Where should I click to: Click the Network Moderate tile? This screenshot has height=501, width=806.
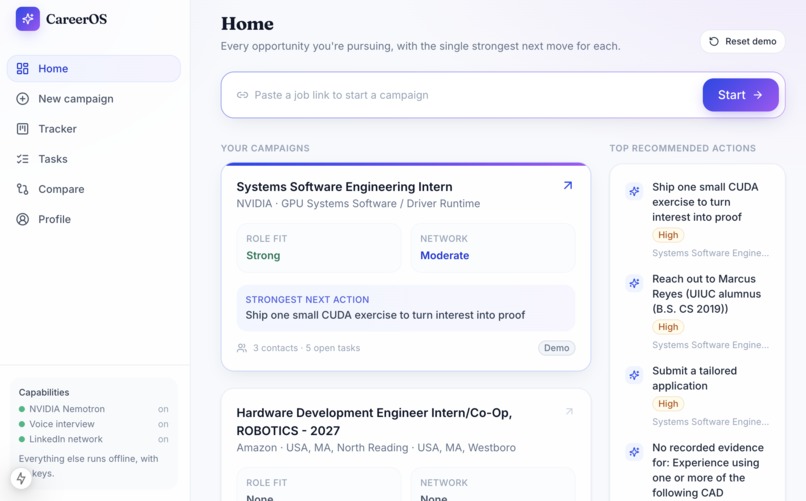coord(493,248)
